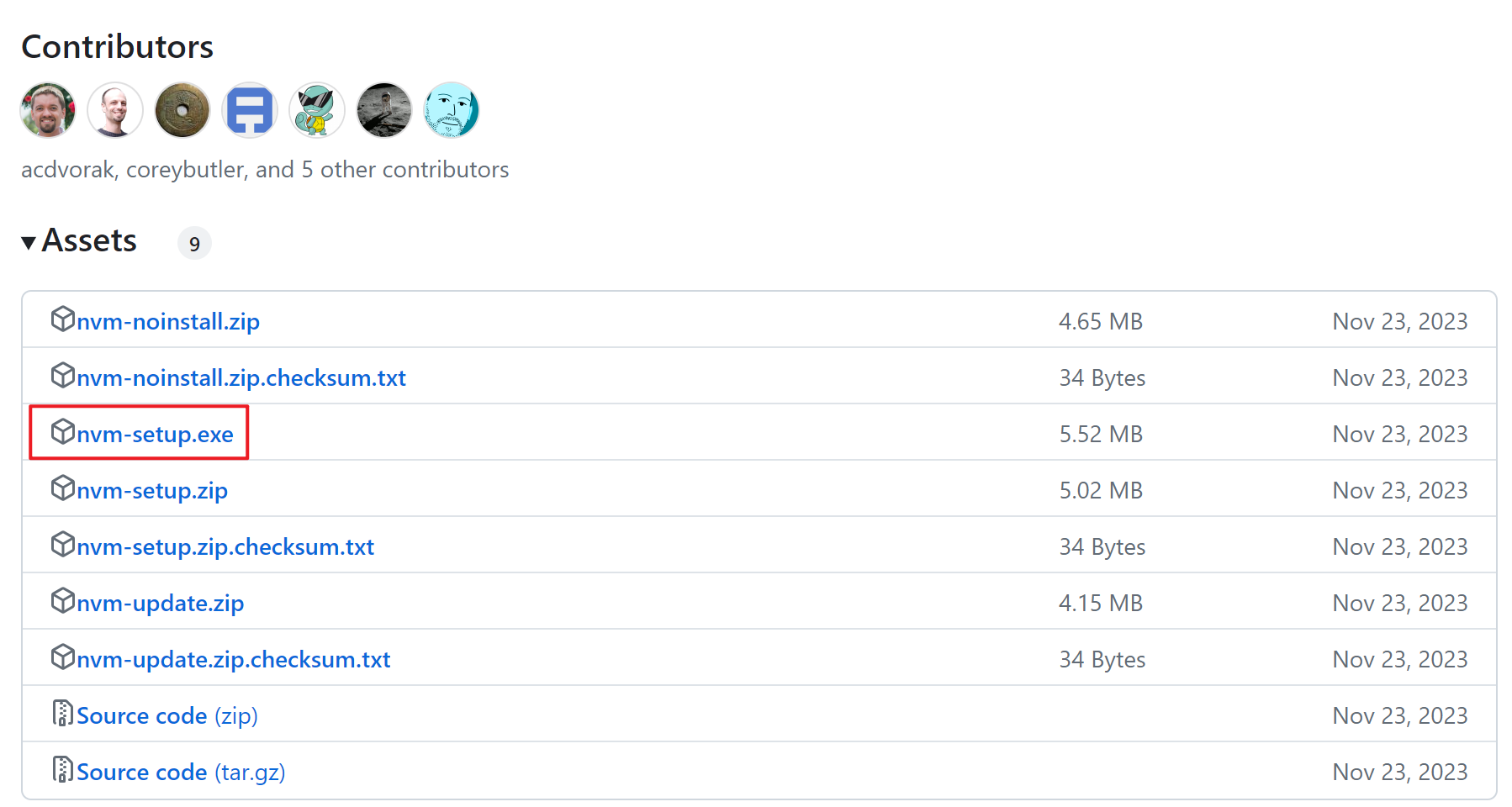The height and width of the screenshot is (807, 1512).
Task: Click the cyan sketched face avatar
Action: pos(452,110)
